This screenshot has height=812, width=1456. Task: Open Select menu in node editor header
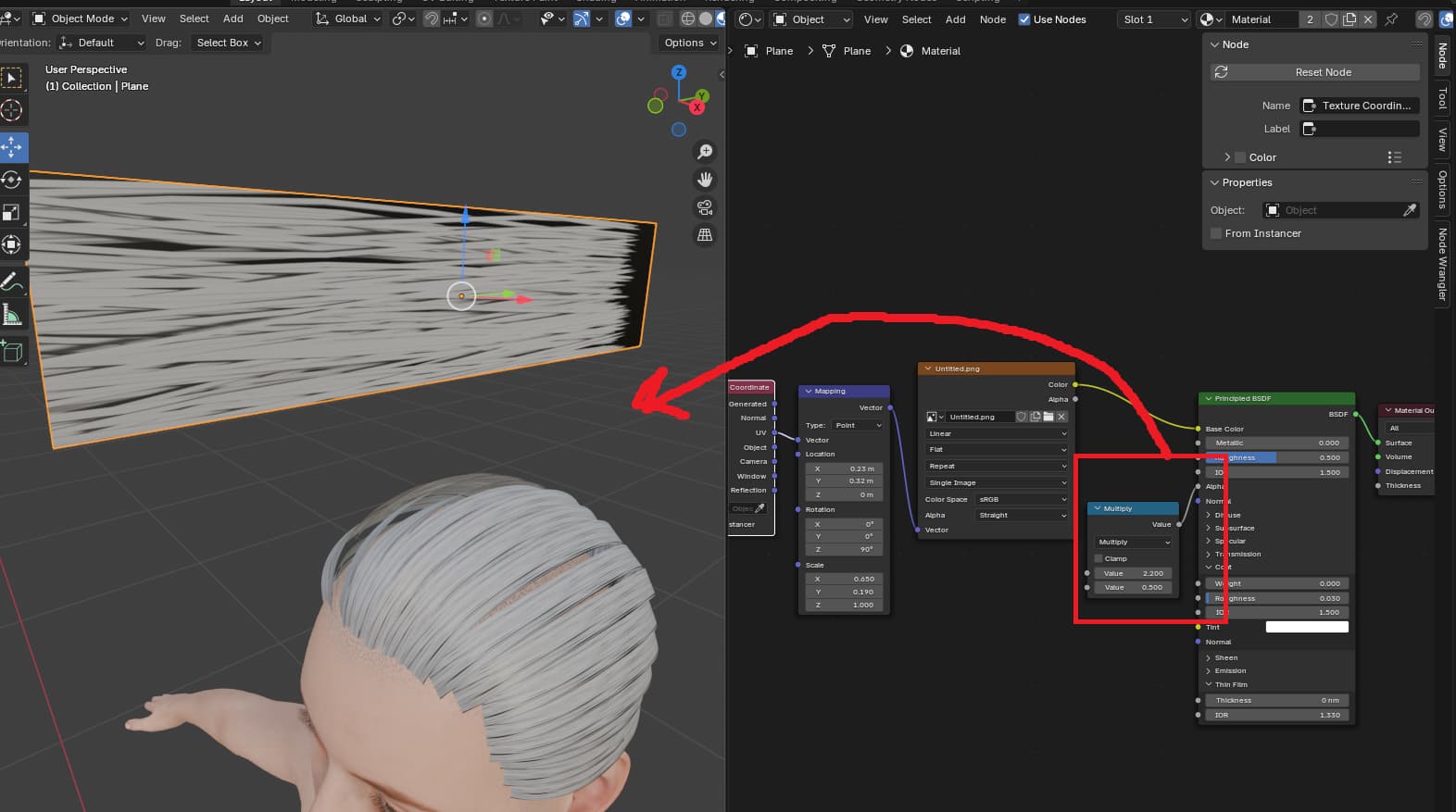point(917,19)
